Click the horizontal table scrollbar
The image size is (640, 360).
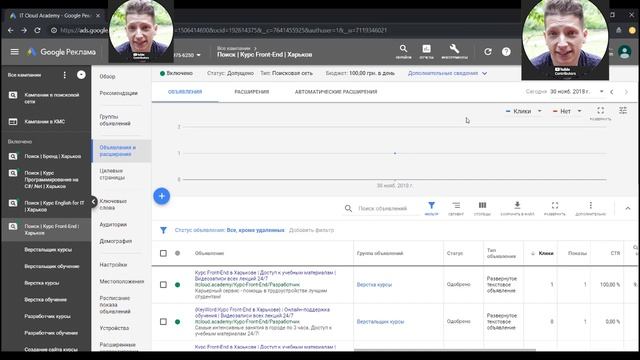pos(445,350)
